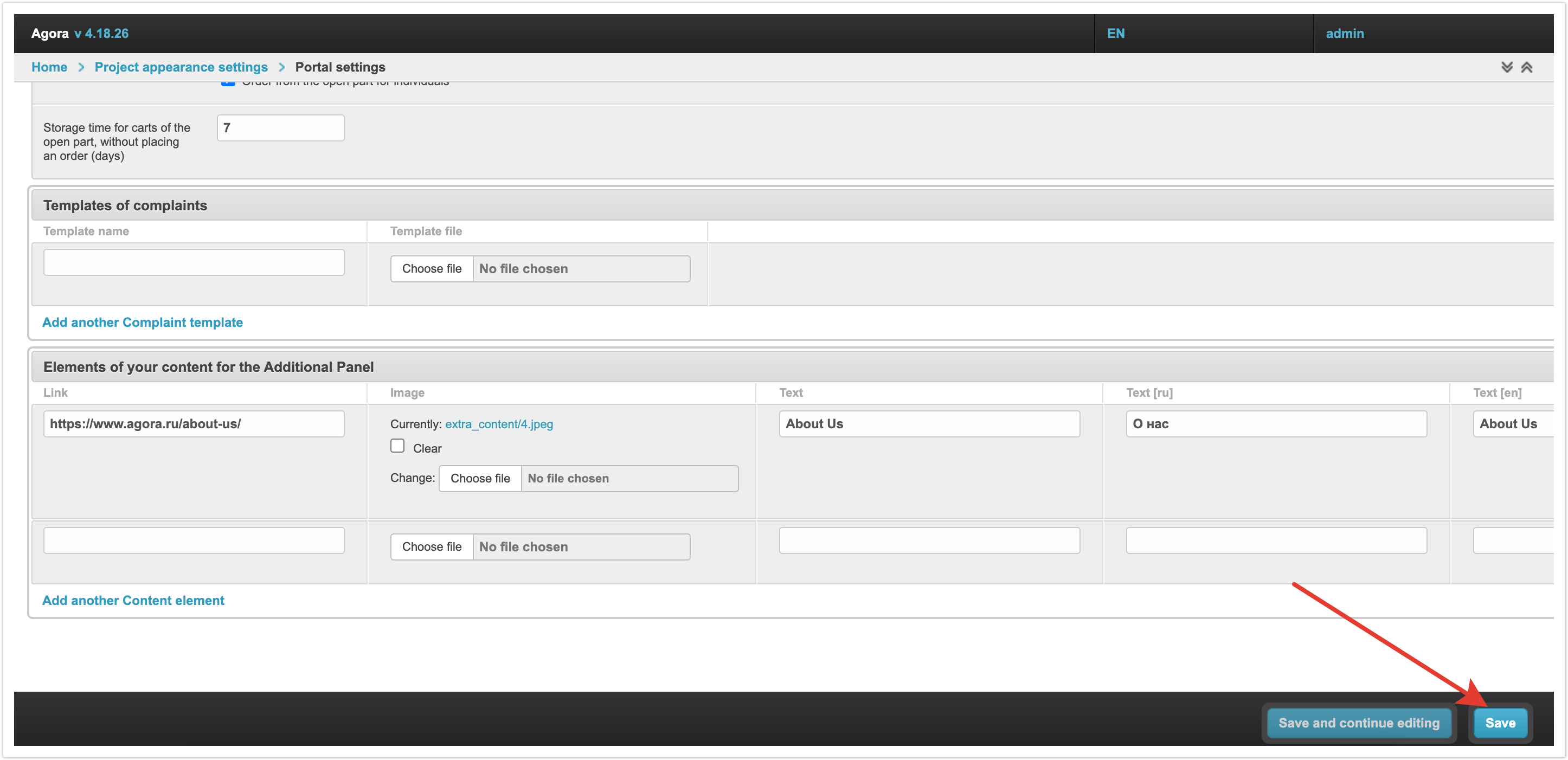
Task: Open Project appearance settings breadcrumb
Action: tap(181, 67)
